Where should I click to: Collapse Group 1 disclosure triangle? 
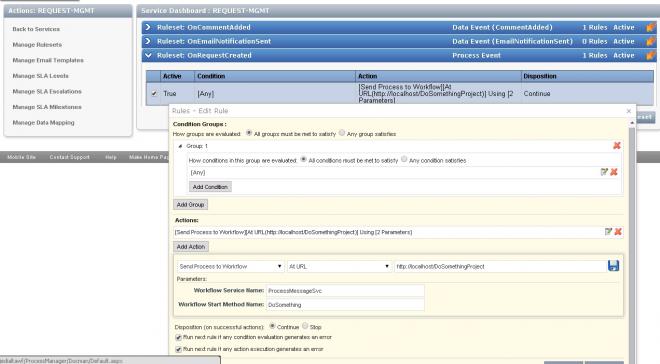click(181, 146)
